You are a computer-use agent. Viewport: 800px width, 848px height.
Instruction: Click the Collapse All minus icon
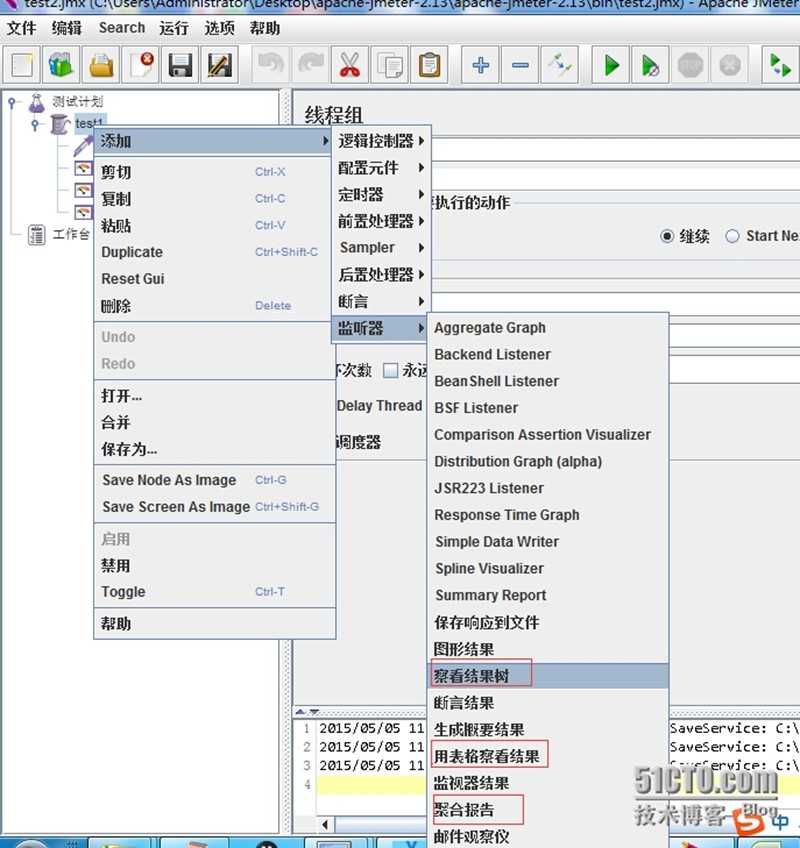520,65
